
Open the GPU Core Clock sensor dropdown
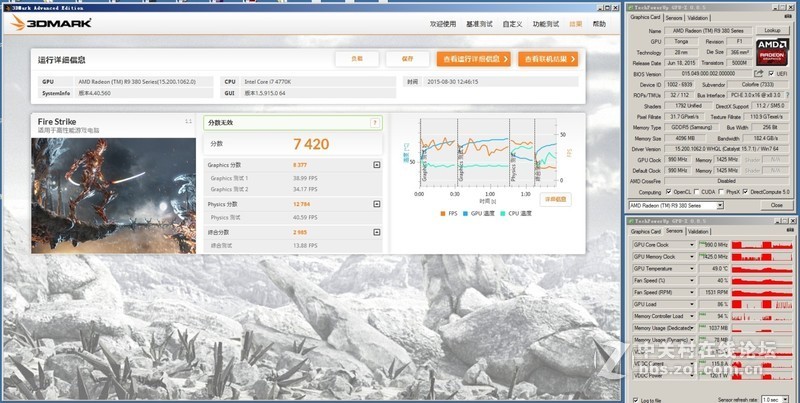pos(692,245)
